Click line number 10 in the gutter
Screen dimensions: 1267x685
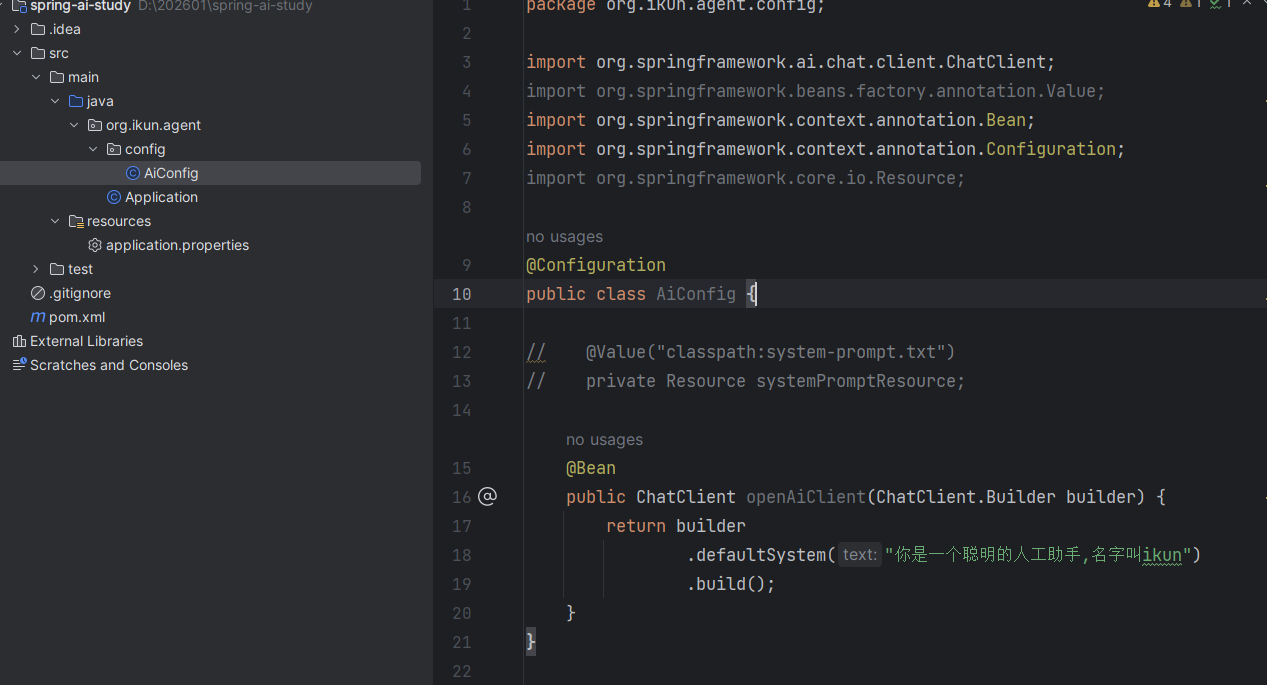coord(461,294)
